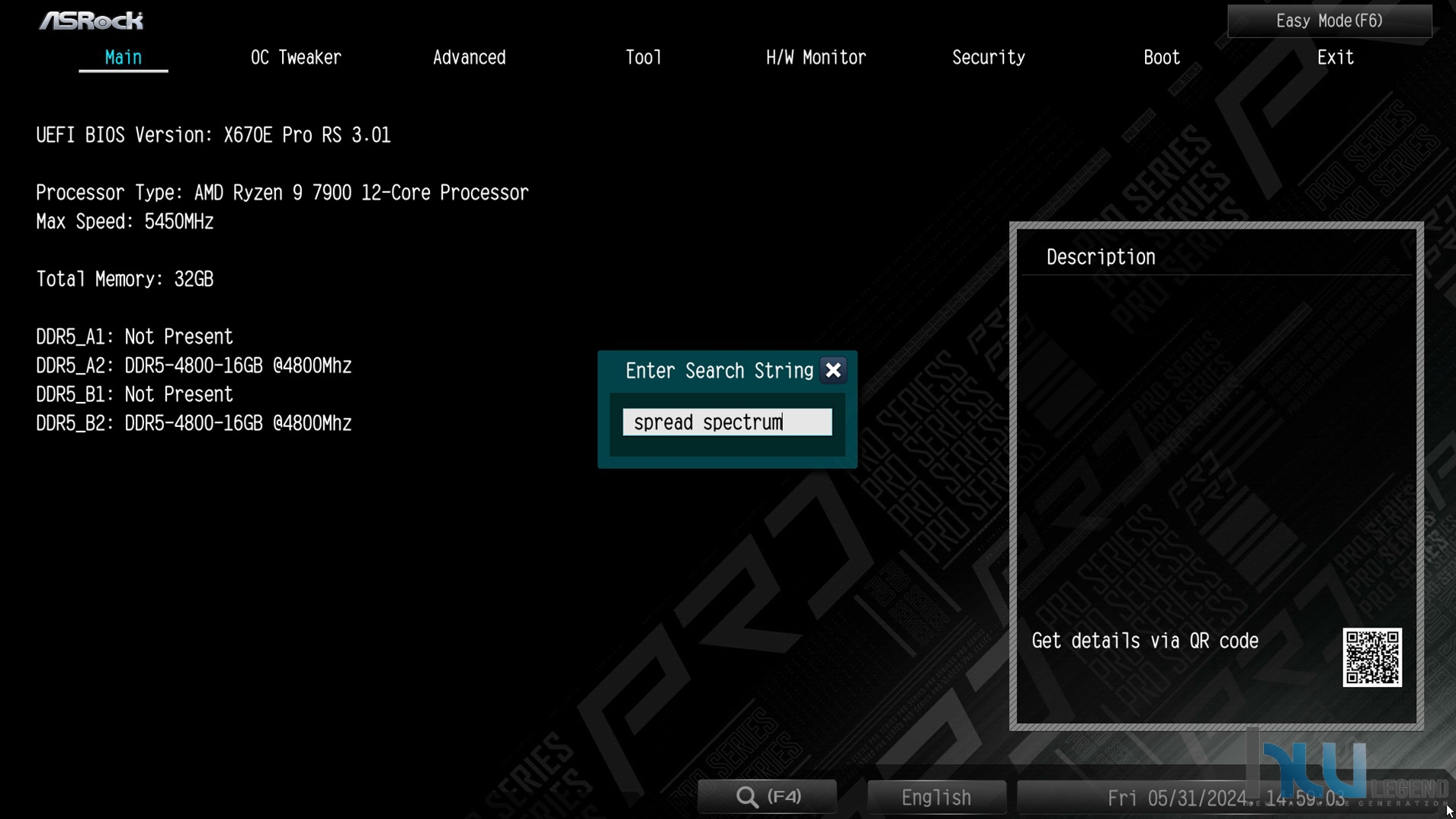Select Total Memory: 32GB line
The width and height of the screenshot is (1456, 819).
pyautogui.click(x=125, y=279)
